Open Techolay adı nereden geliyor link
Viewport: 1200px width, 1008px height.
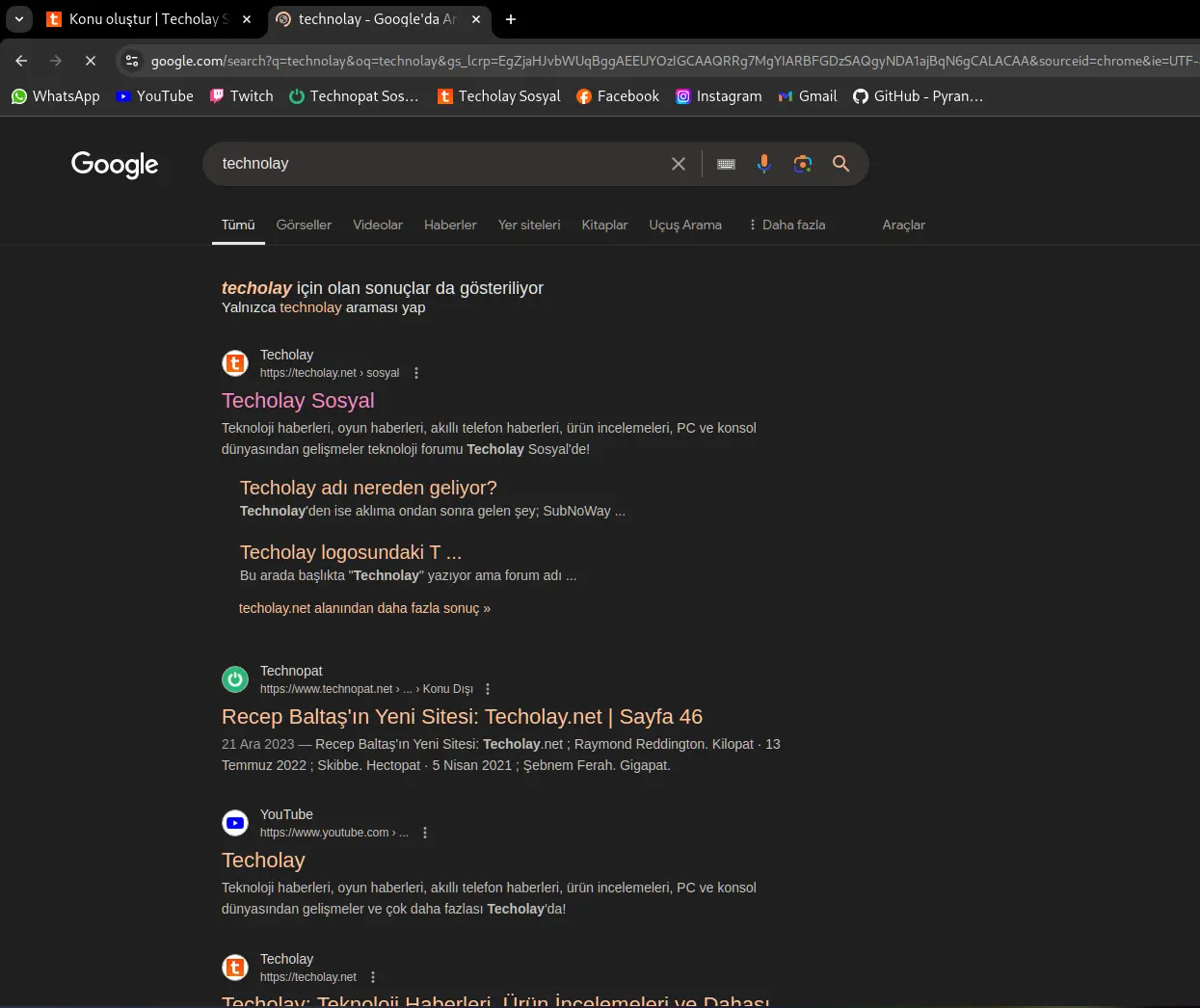368,488
